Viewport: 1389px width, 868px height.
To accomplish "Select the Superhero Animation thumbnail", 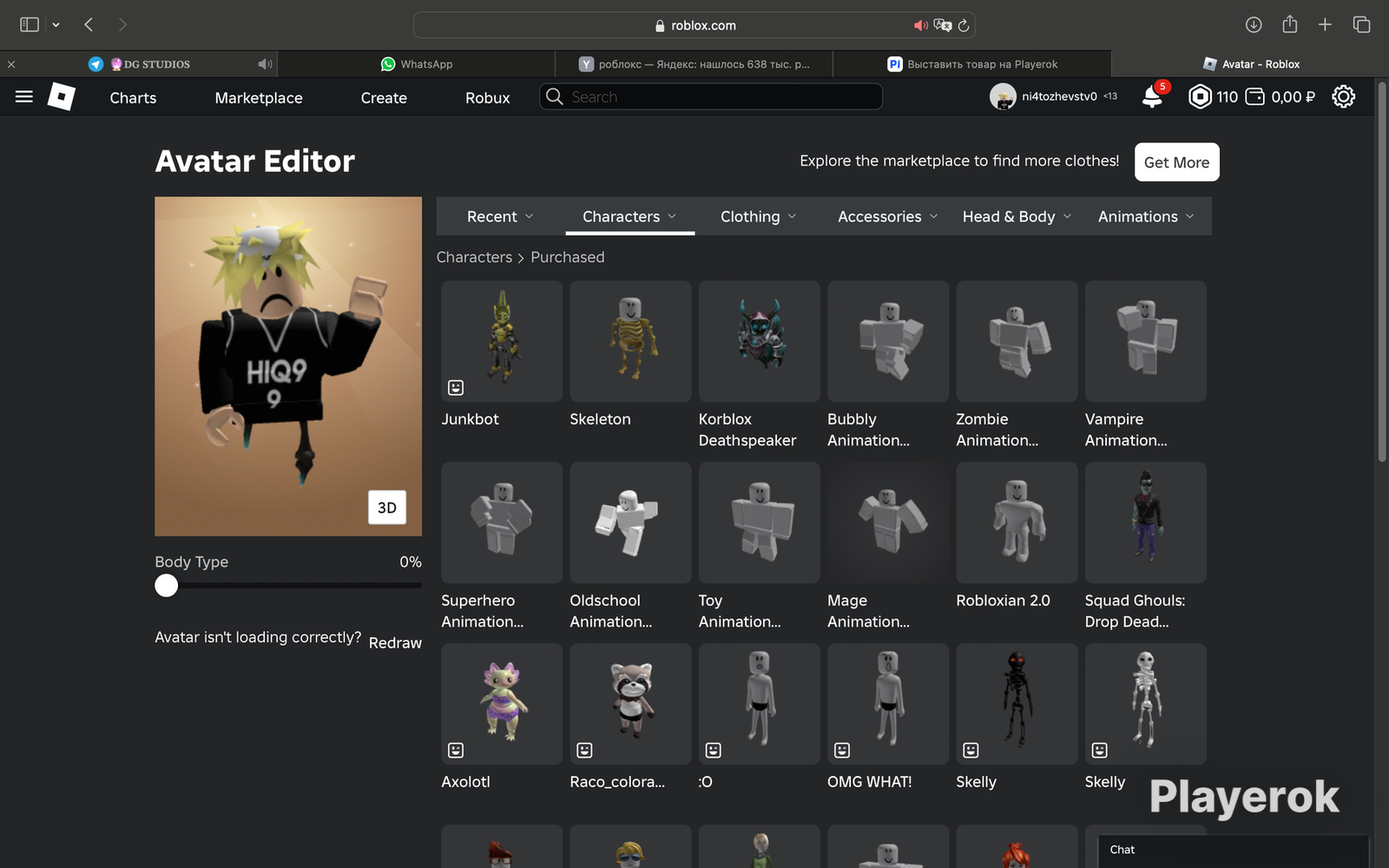I will click(x=502, y=523).
